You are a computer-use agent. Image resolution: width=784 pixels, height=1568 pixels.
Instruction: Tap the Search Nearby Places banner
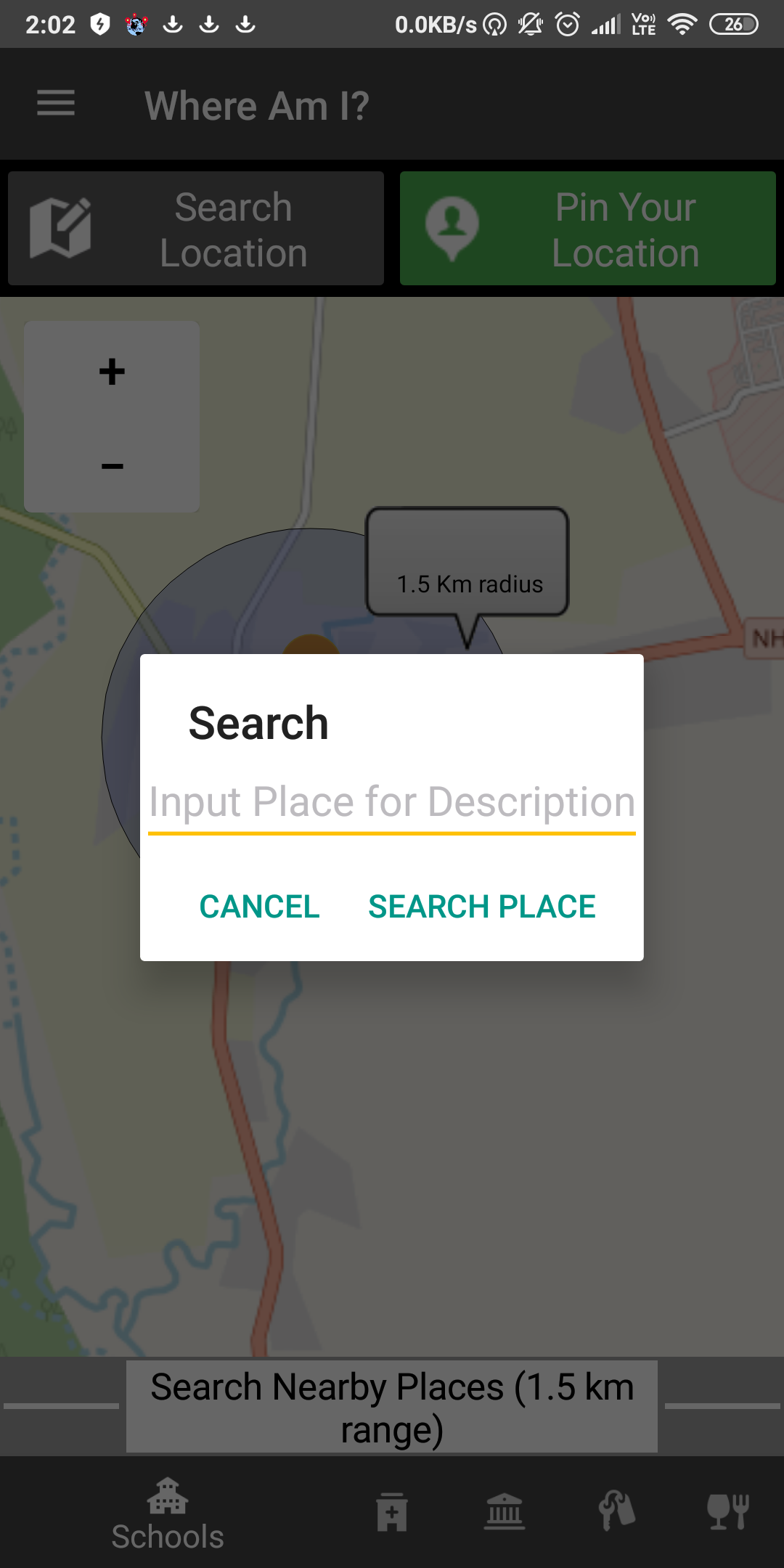tap(392, 1407)
